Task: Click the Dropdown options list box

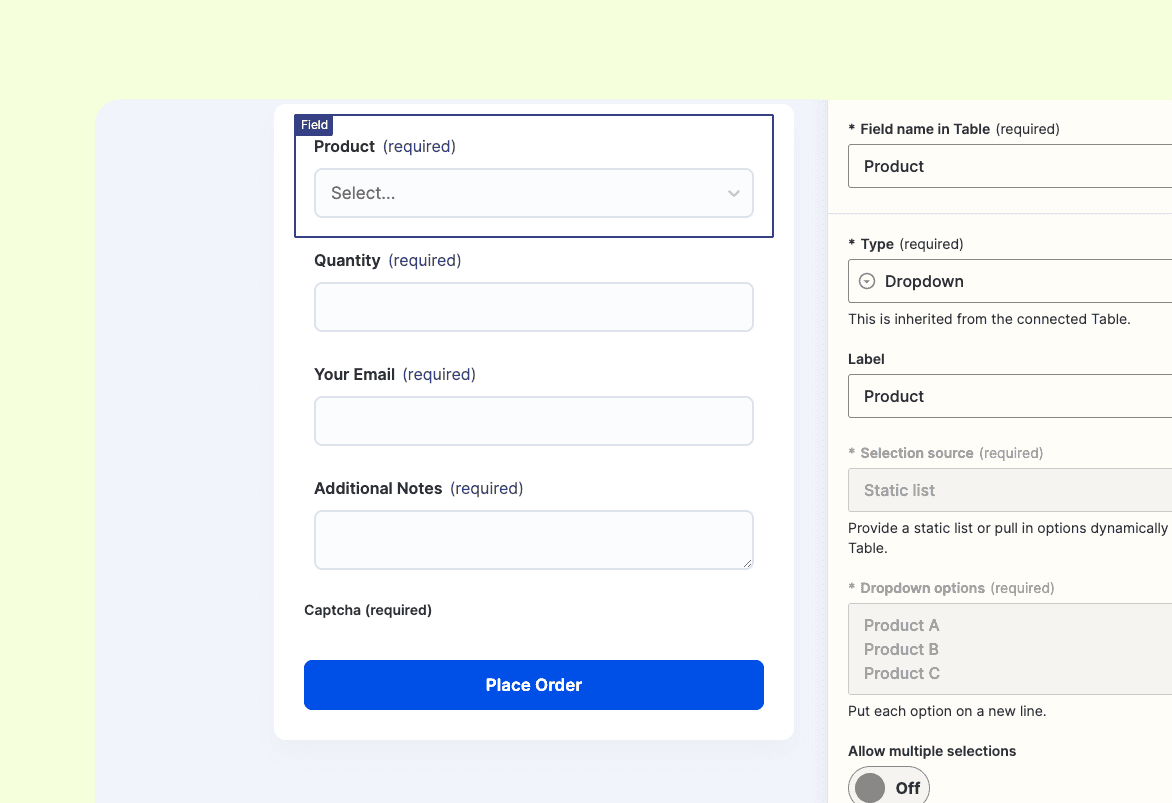Action: pos(1010,649)
